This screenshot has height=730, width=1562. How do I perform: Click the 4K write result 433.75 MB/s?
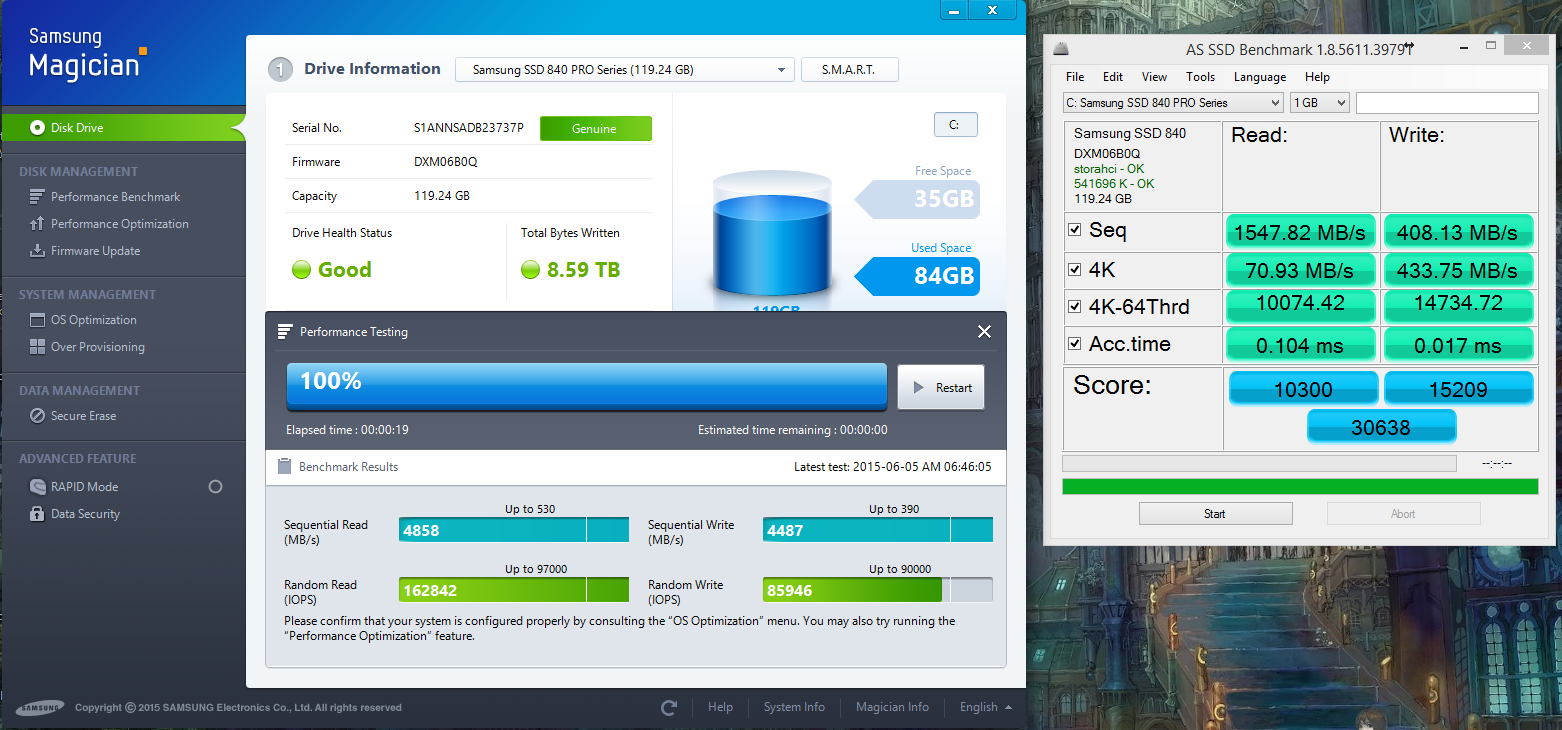point(1458,270)
